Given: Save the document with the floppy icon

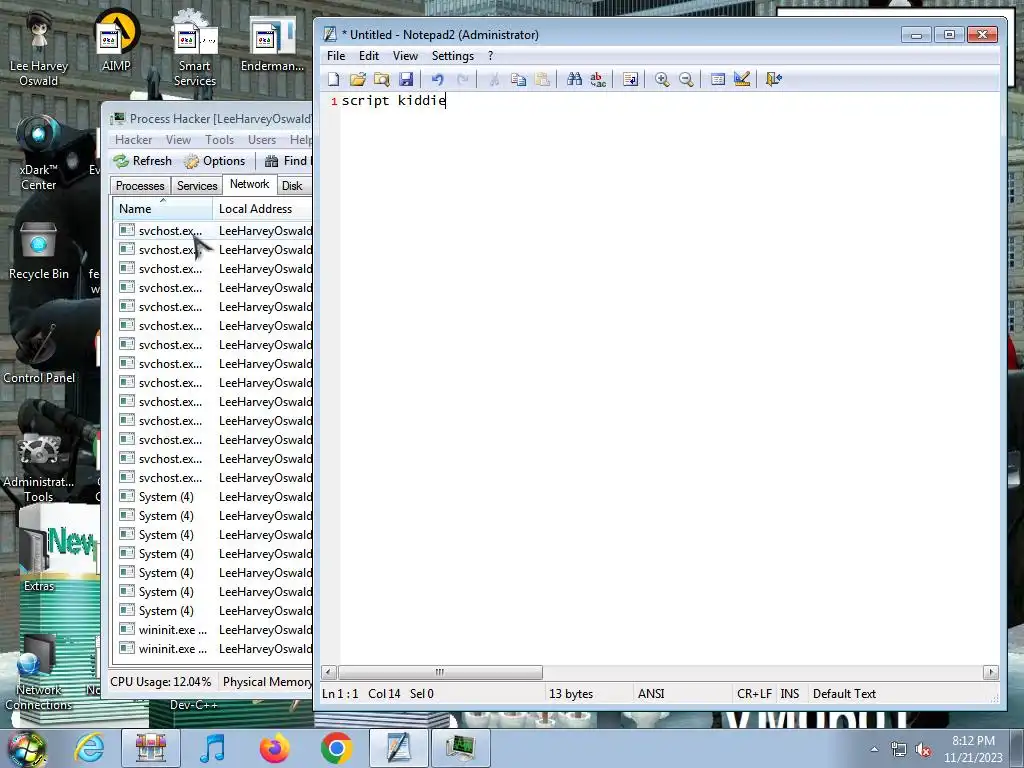Looking at the screenshot, I should click(406, 79).
